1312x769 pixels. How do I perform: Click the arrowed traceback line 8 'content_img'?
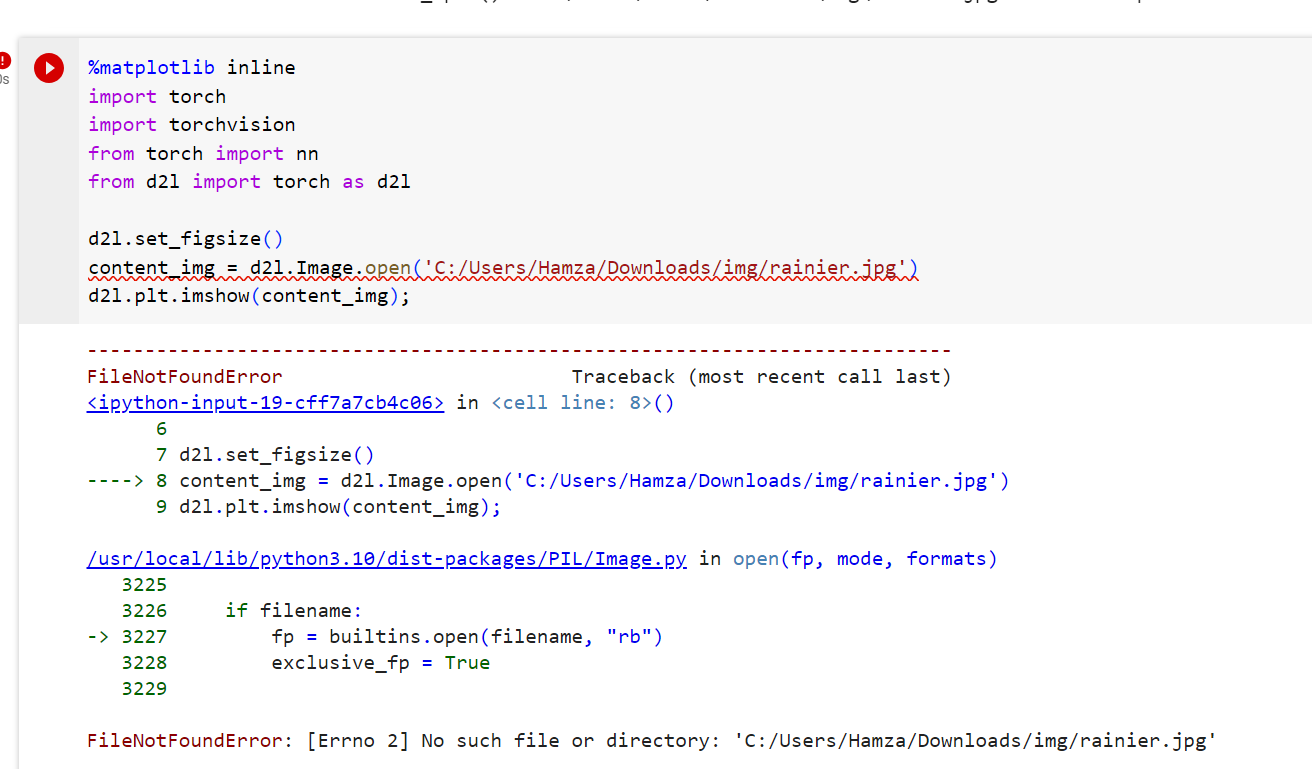tap(594, 481)
